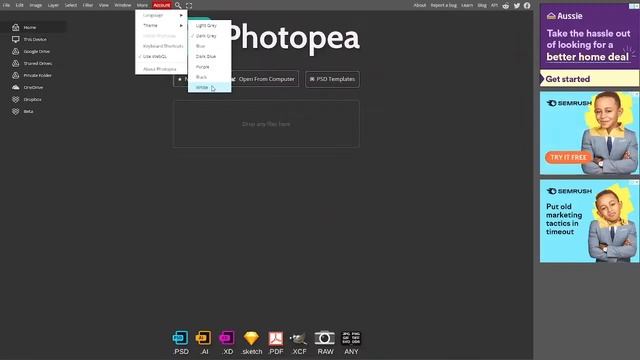Open the Home section in the sidebar
Viewport: 640px width, 360px height.
[x=33, y=27]
